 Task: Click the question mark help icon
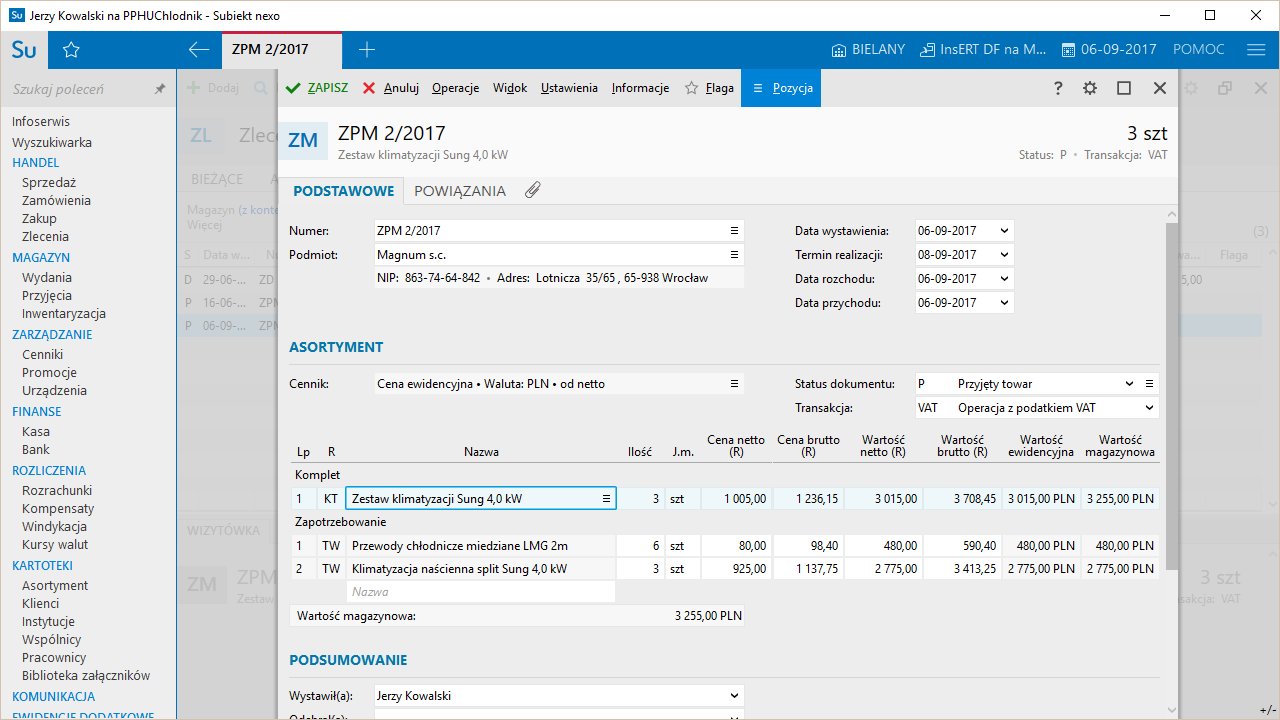coord(1058,88)
